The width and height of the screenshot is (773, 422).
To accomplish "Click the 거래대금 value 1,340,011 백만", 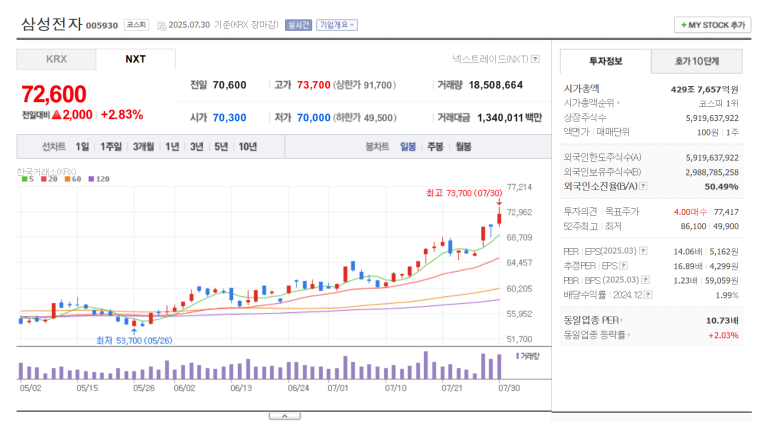I will [x=510, y=118].
